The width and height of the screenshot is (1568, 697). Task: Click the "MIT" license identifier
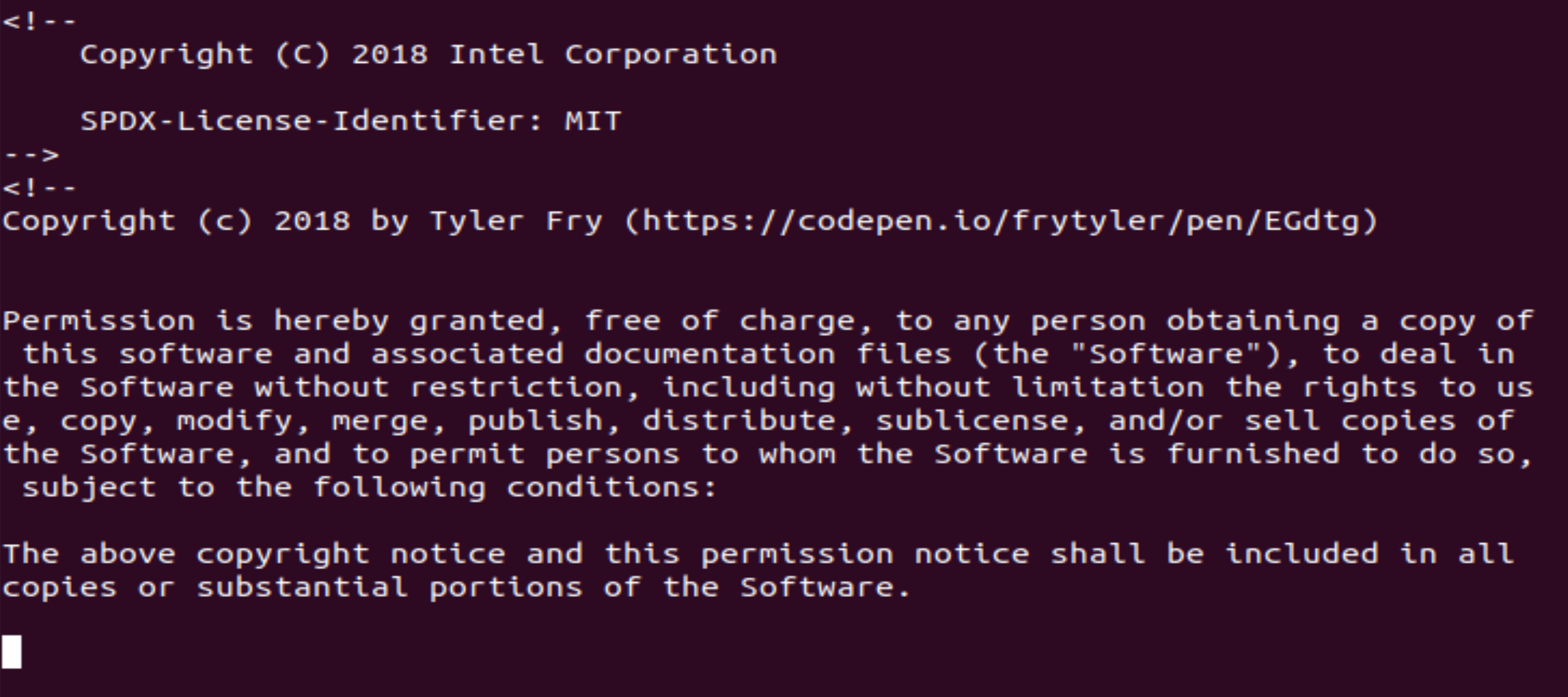593,121
